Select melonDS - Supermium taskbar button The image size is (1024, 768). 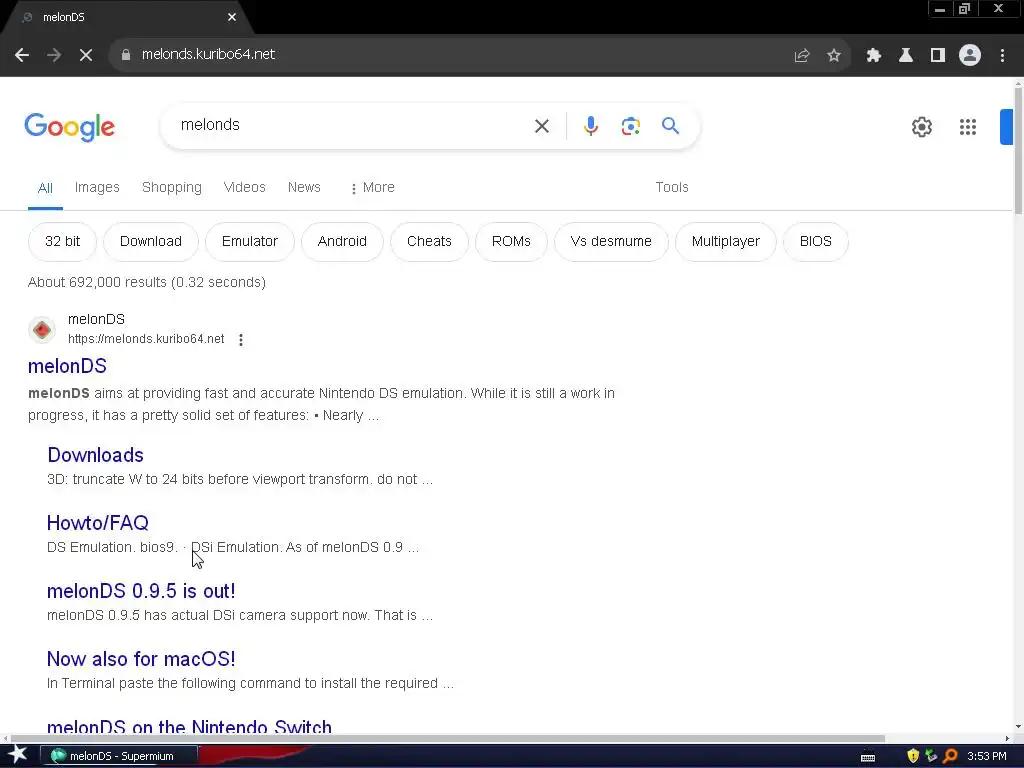pyautogui.click(x=119, y=756)
